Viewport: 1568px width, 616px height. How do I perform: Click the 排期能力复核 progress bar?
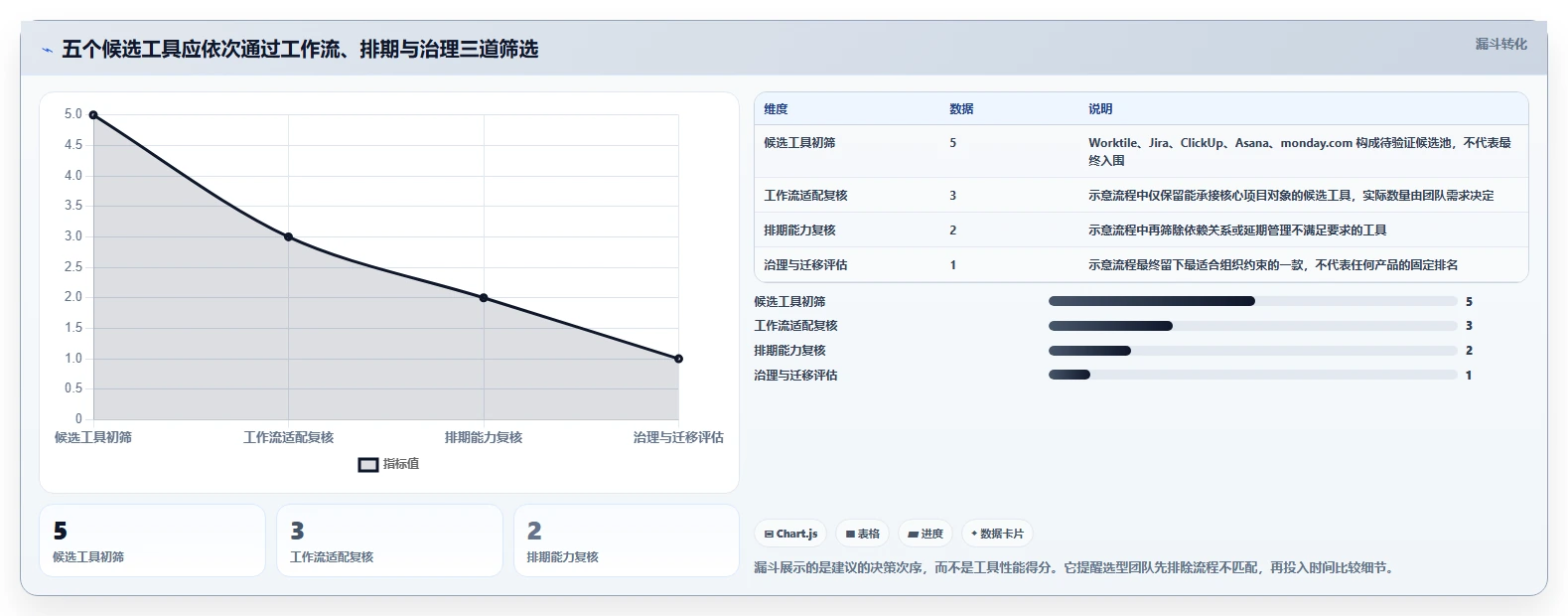point(1253,351)
